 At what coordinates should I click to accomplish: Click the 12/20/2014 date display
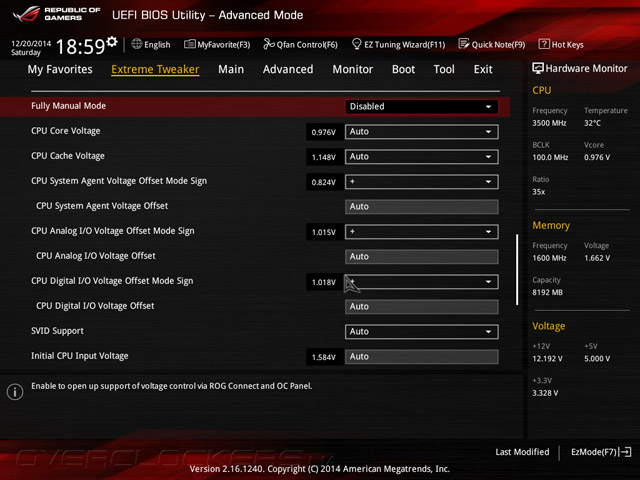coord(31,43)
